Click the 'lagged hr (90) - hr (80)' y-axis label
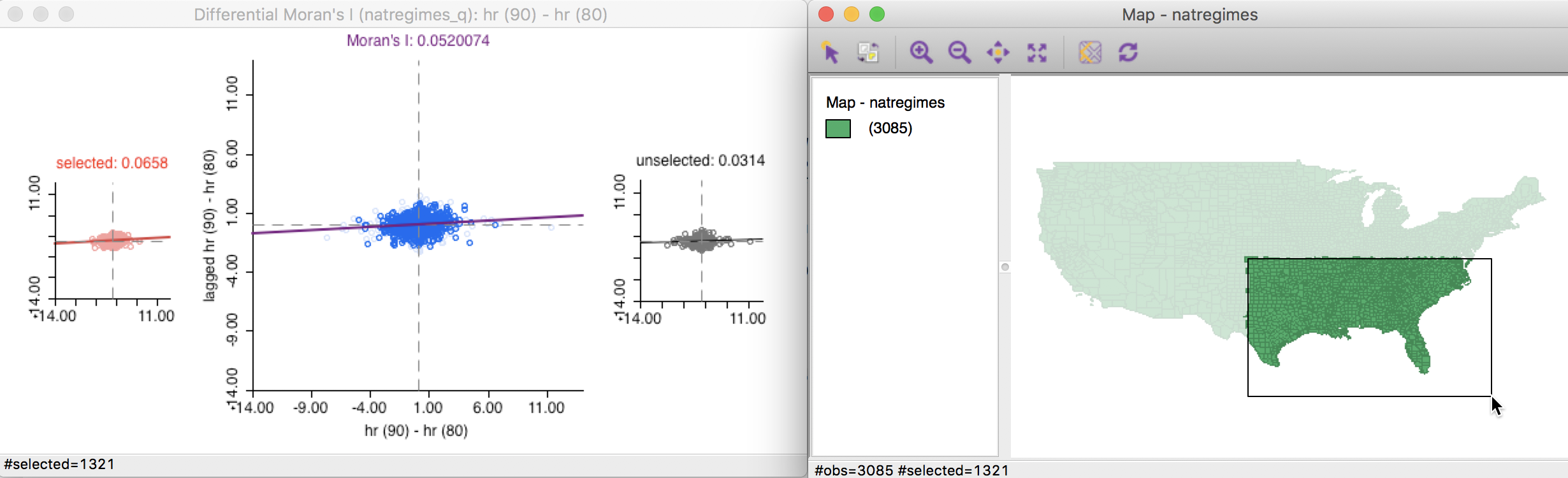The height and width of the screenshot is (478, 1568). pyautogui.click(x=209, y=226)
